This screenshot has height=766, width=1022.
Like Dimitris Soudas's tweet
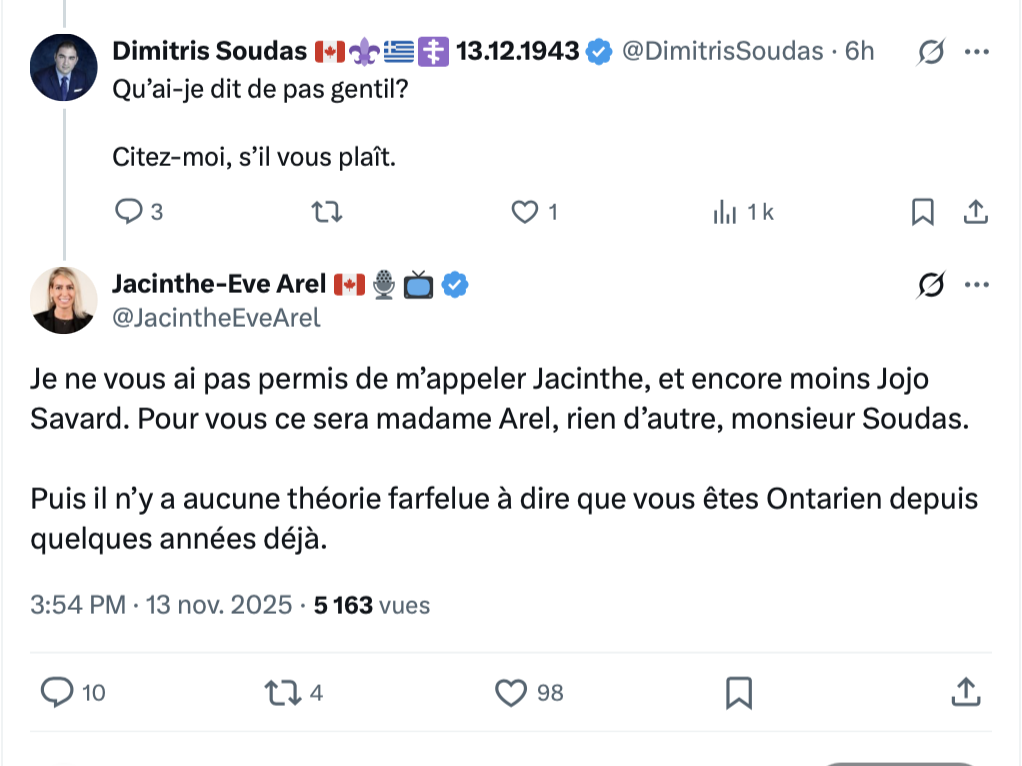[525, 211]
